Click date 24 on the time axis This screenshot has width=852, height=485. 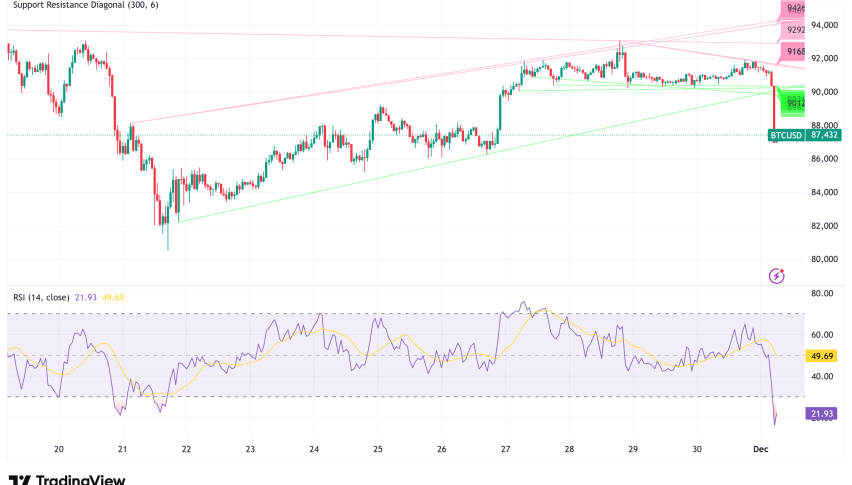(314, 450)
